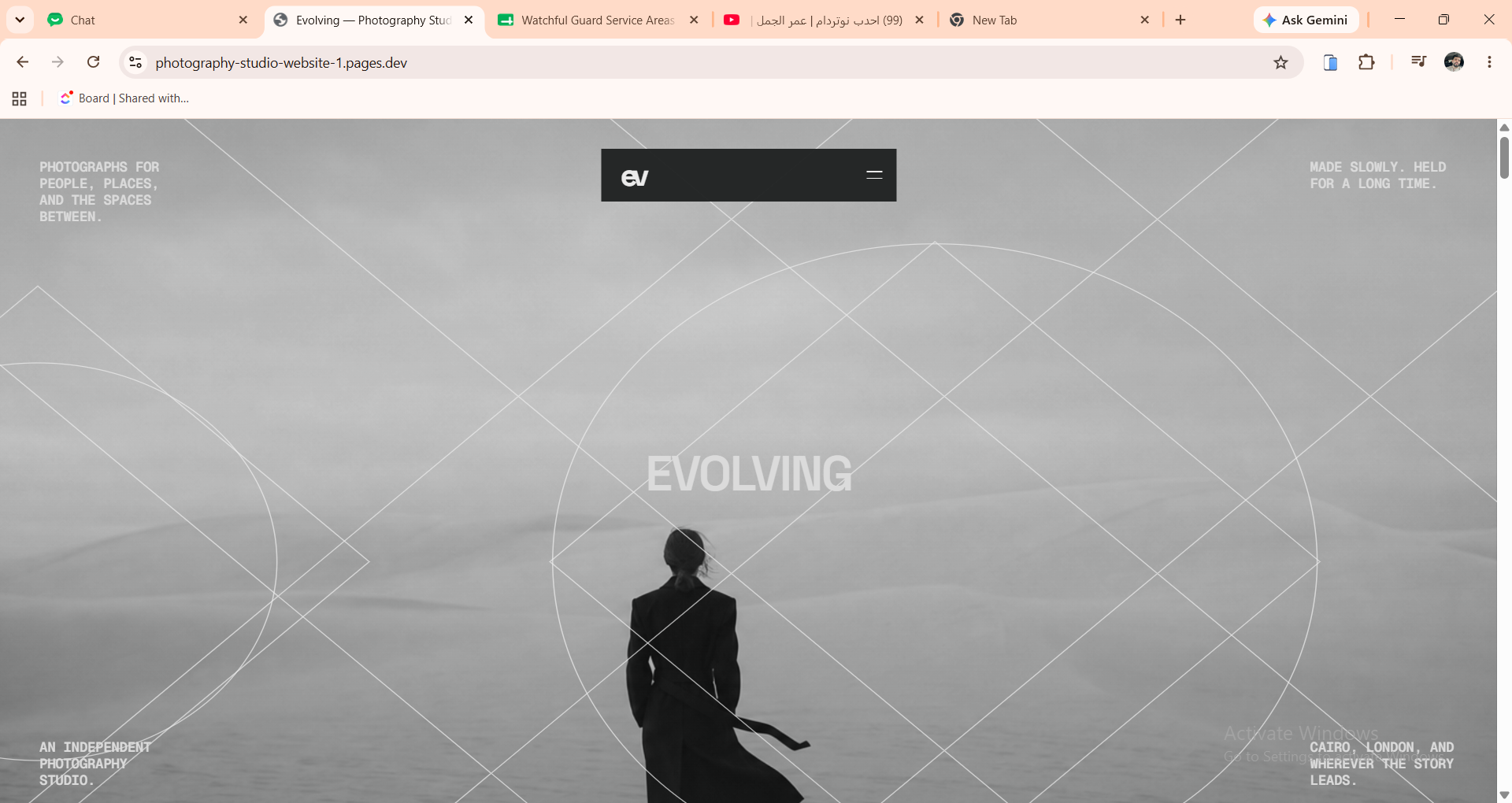Open a new browser tab with plus icon

click(x=1180, y=20)
